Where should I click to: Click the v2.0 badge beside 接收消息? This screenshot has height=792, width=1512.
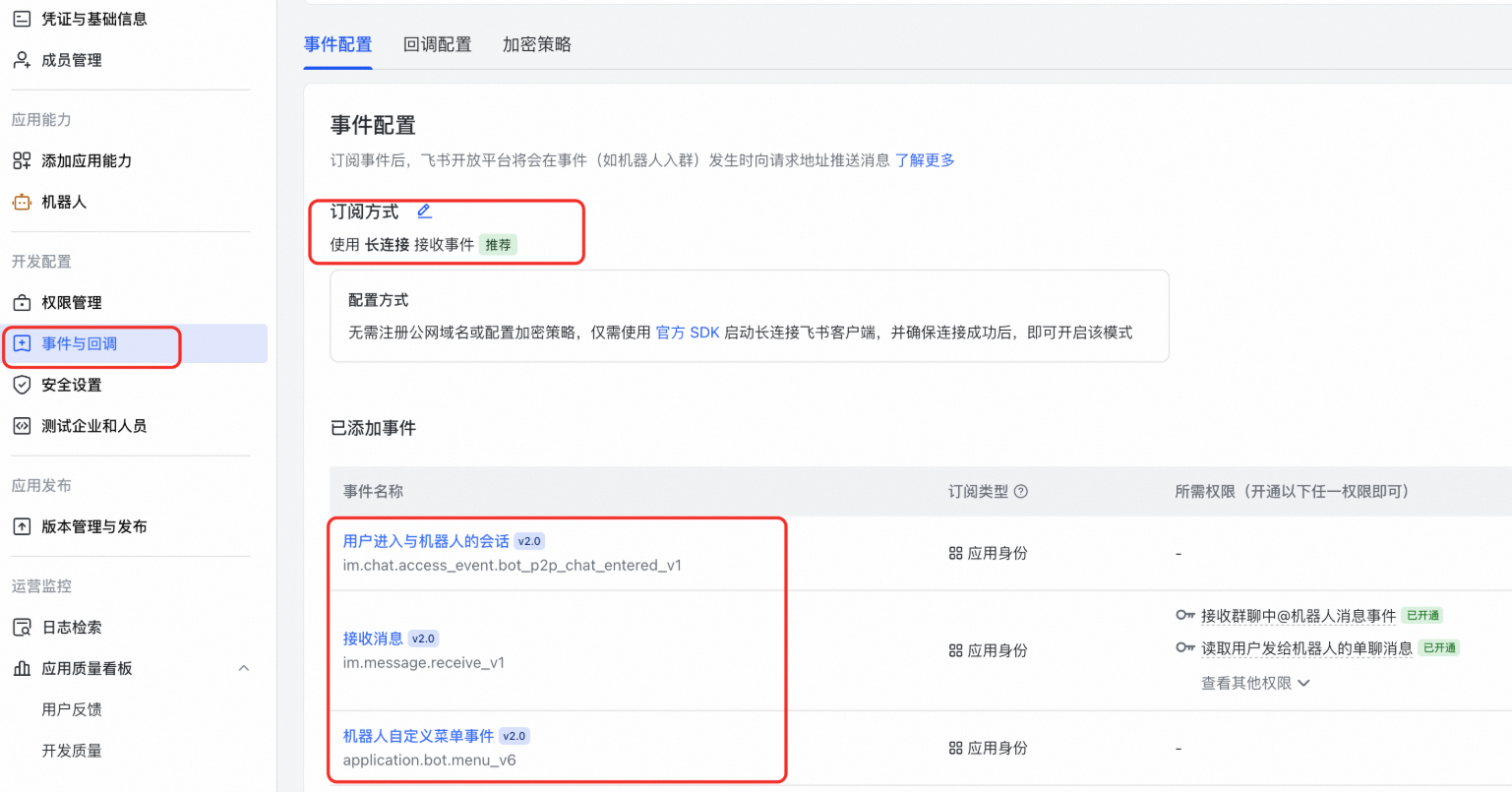(x=424, y=639)
